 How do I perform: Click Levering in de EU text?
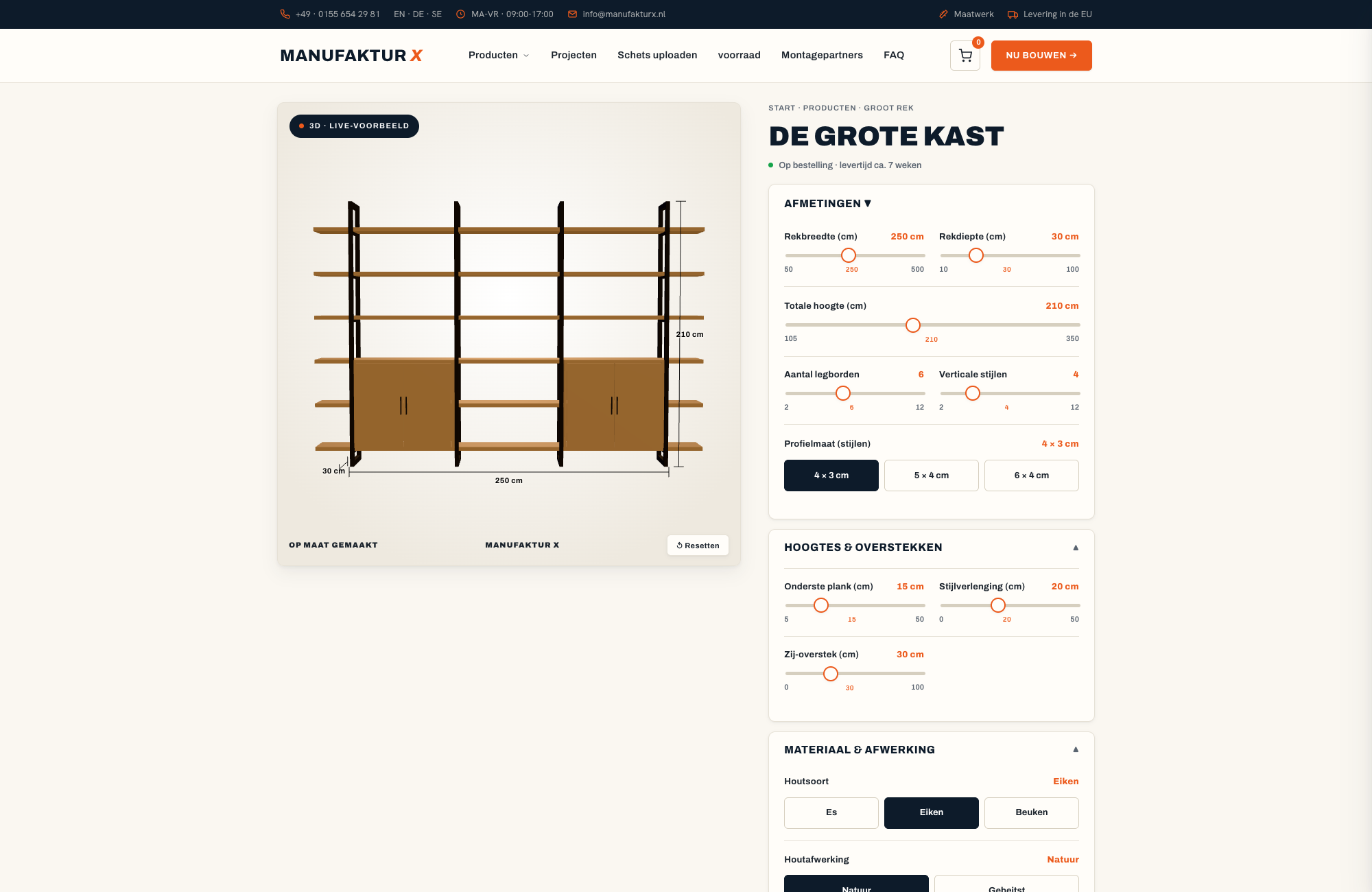pos(1057,14)
